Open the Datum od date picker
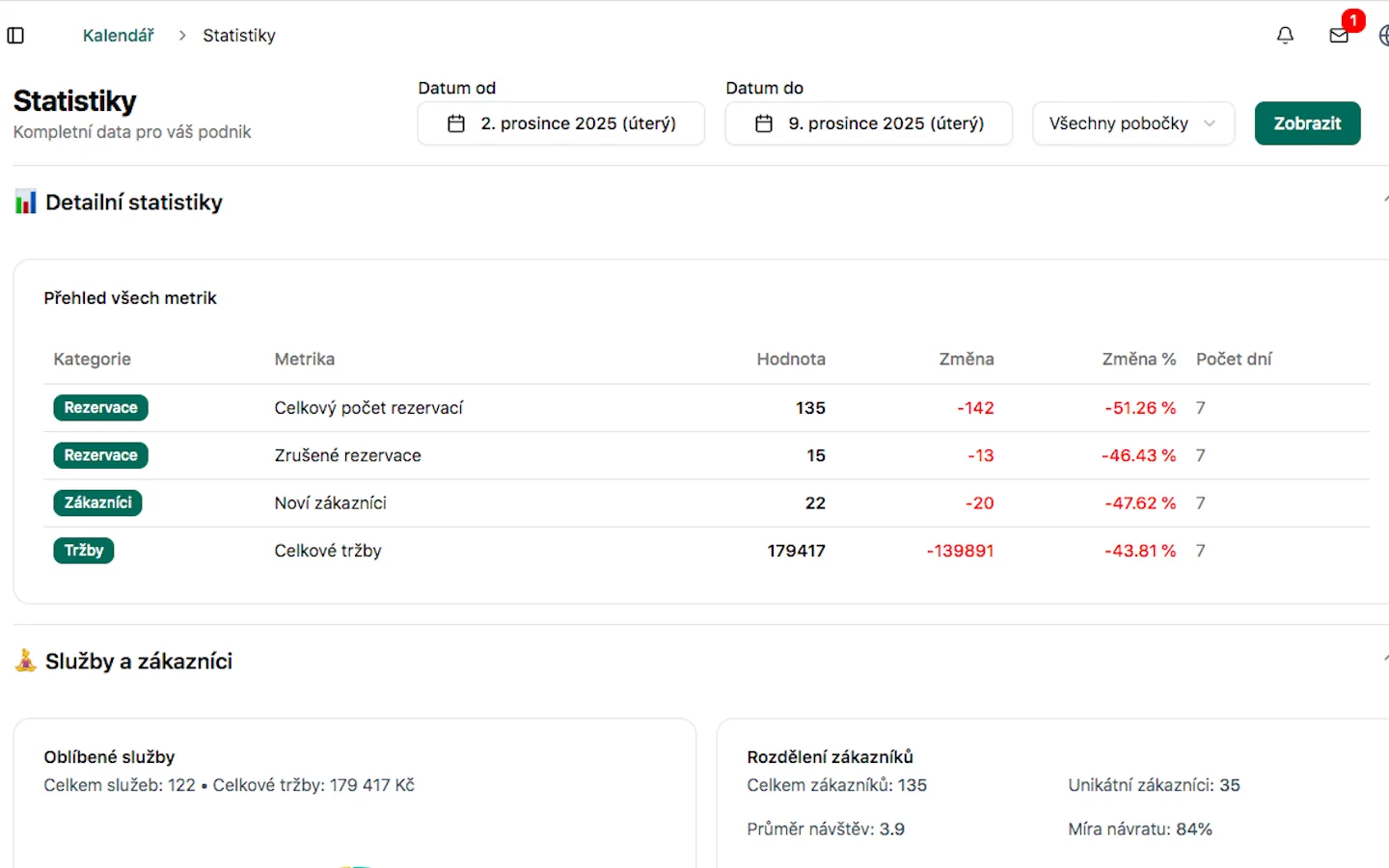The height and width of the screenshot is (868, 1389). click(x=561, y=123)
